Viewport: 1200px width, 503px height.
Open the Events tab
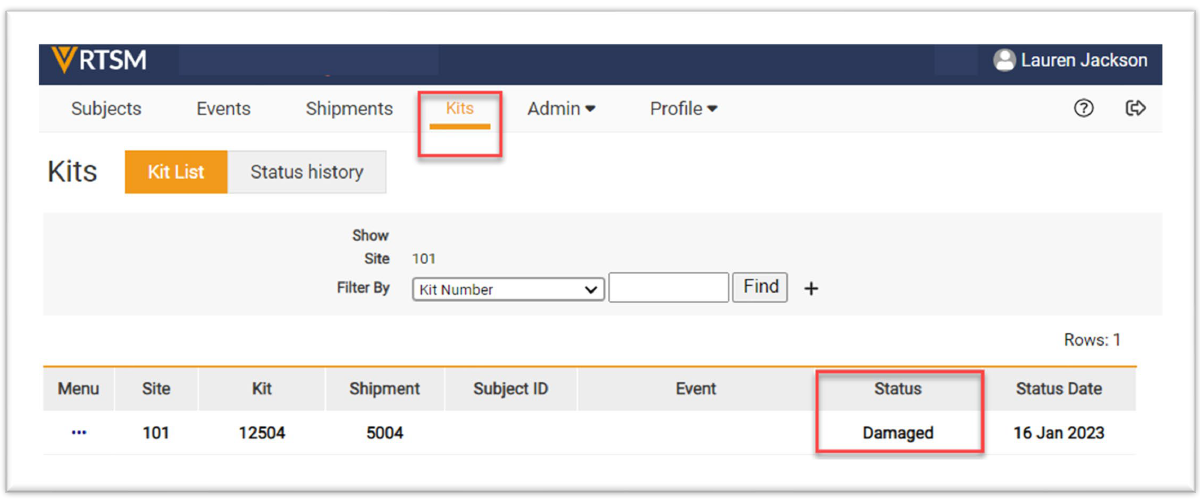click(x=223, y=109)
